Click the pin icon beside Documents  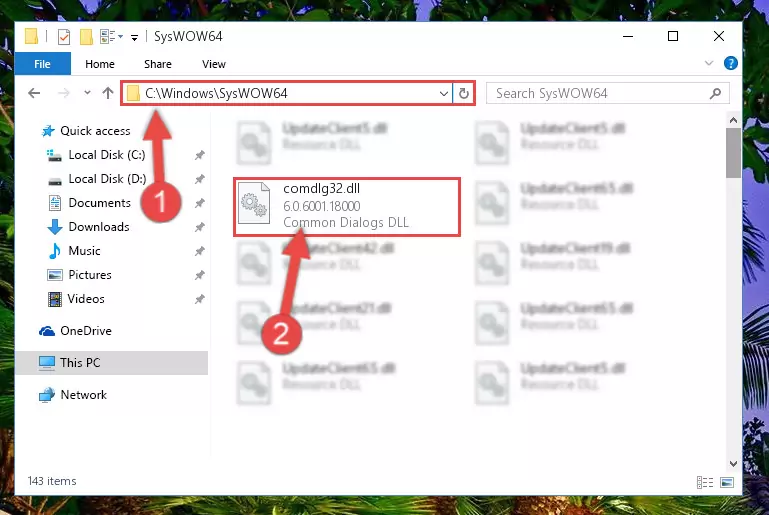[x=199, y=204]
